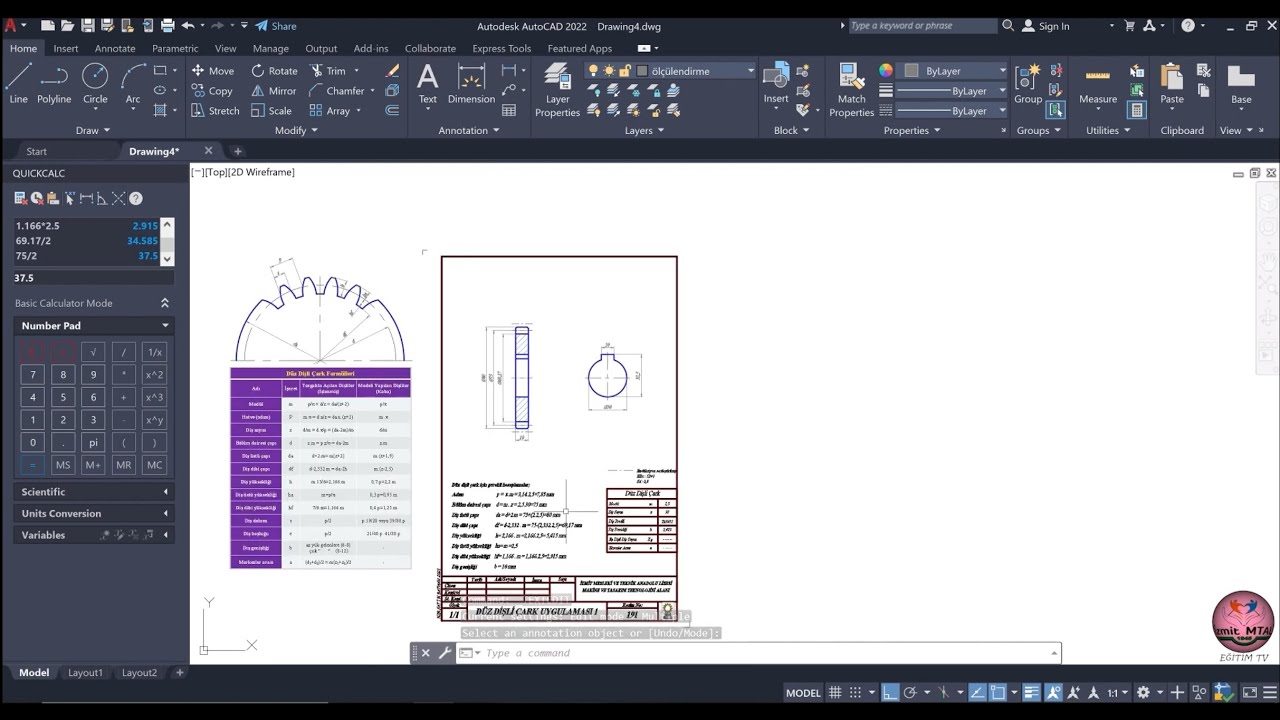Select the Line tool
Viewport: 1280px width, 720px height.
click(x=18, y=84)
